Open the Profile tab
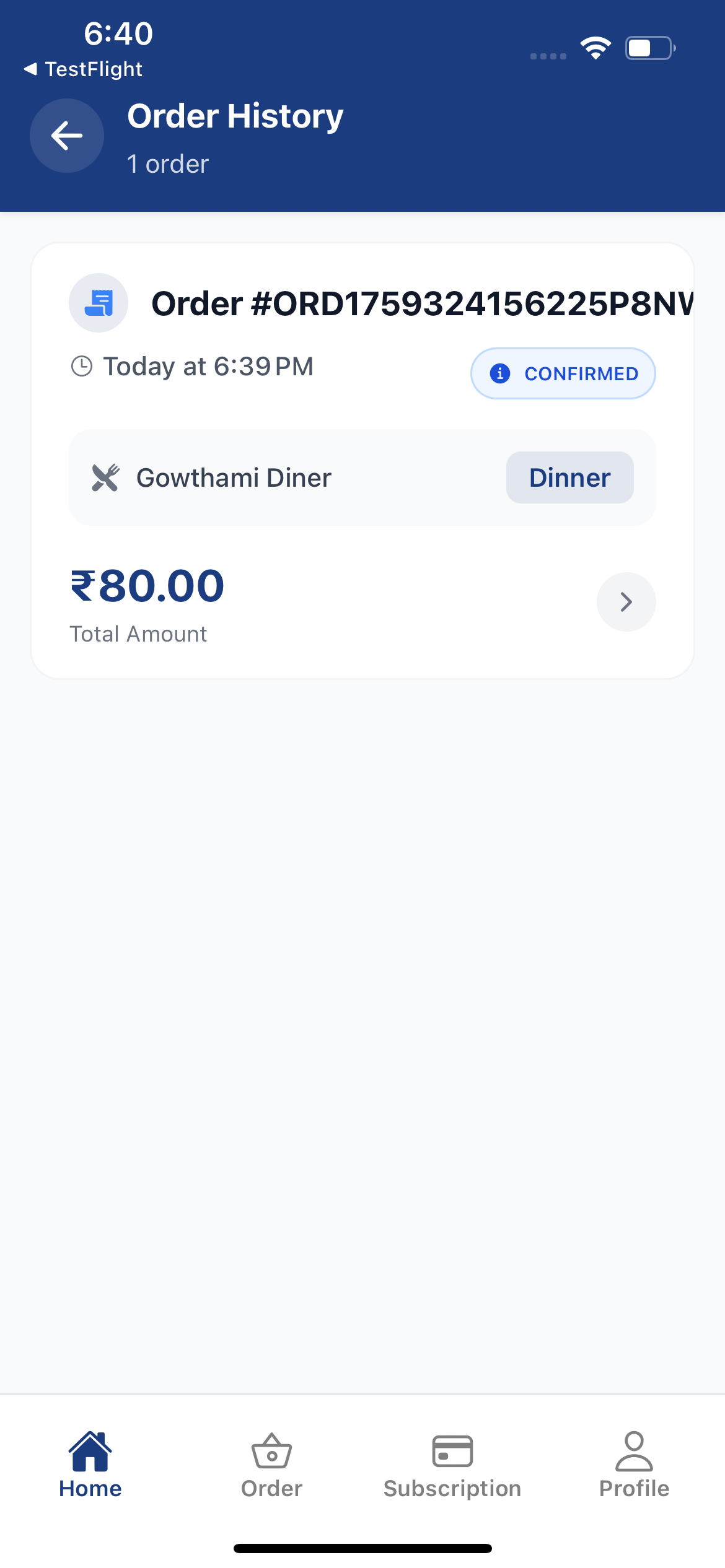The height and width of the screenshot is (1568, 725). coord(634,1465)
